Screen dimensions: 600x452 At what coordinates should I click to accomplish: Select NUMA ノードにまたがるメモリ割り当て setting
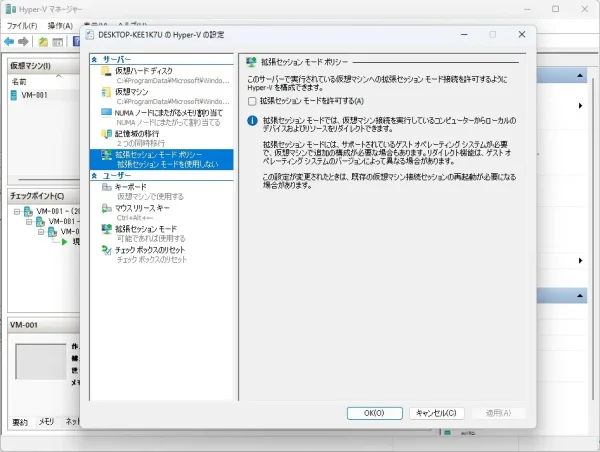(x=161, y=117)
